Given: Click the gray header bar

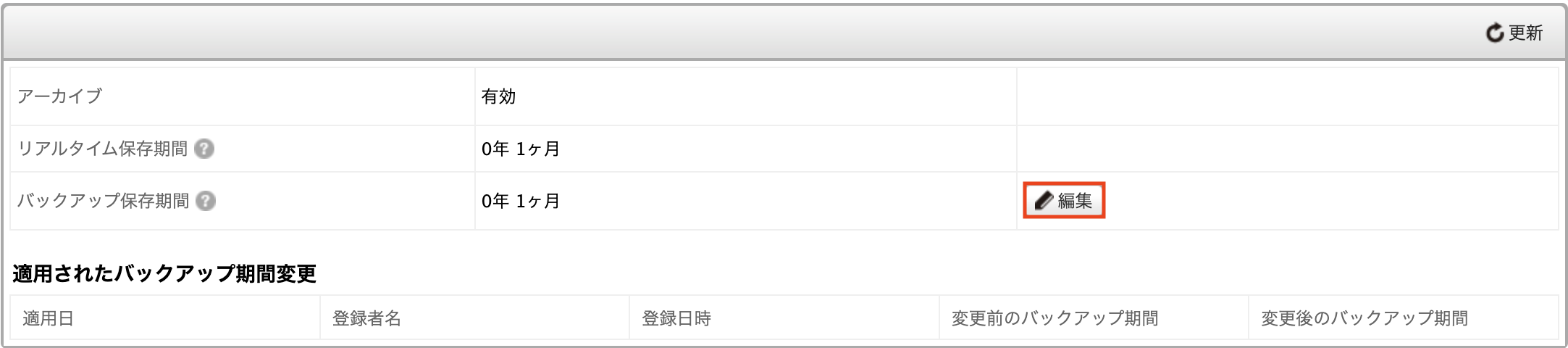Looking at the screenshot, I should point(784,33).
